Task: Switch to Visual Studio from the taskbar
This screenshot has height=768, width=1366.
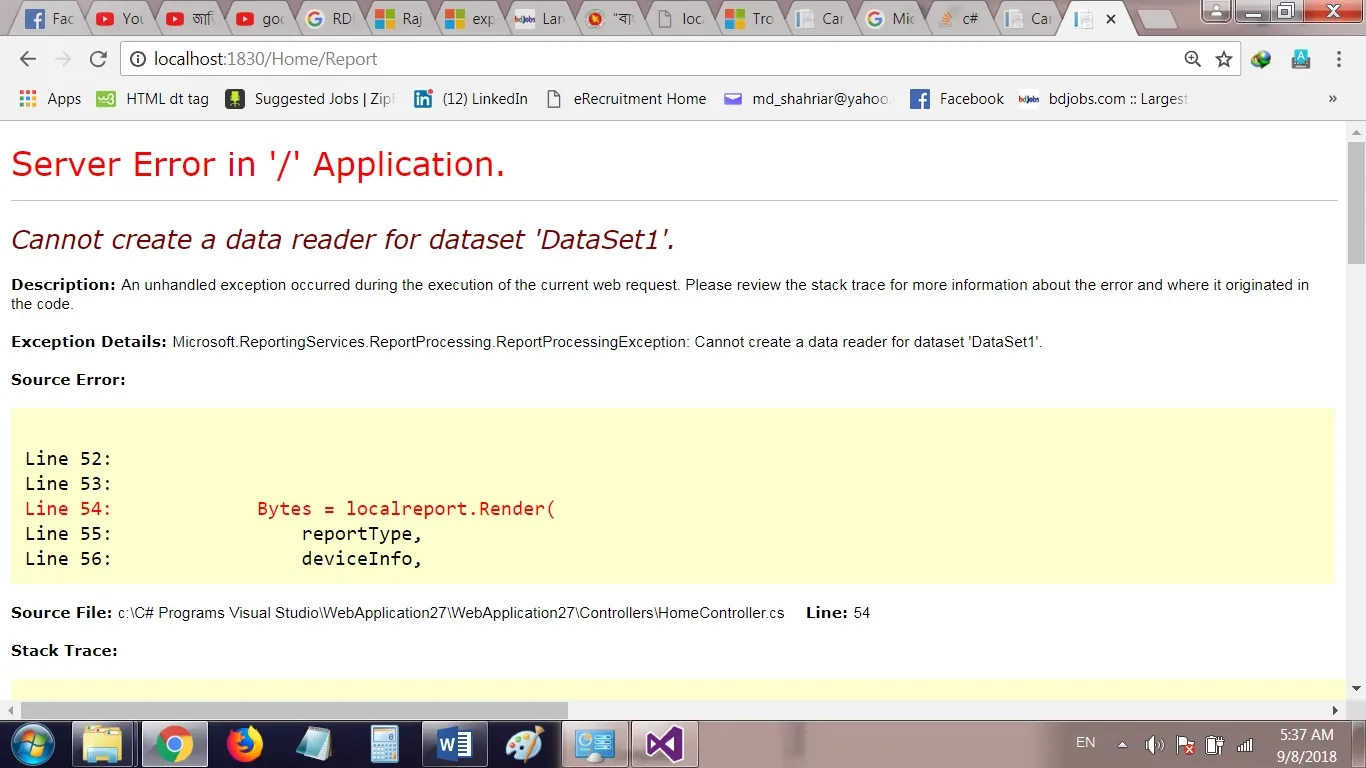Action: point(664,744)
